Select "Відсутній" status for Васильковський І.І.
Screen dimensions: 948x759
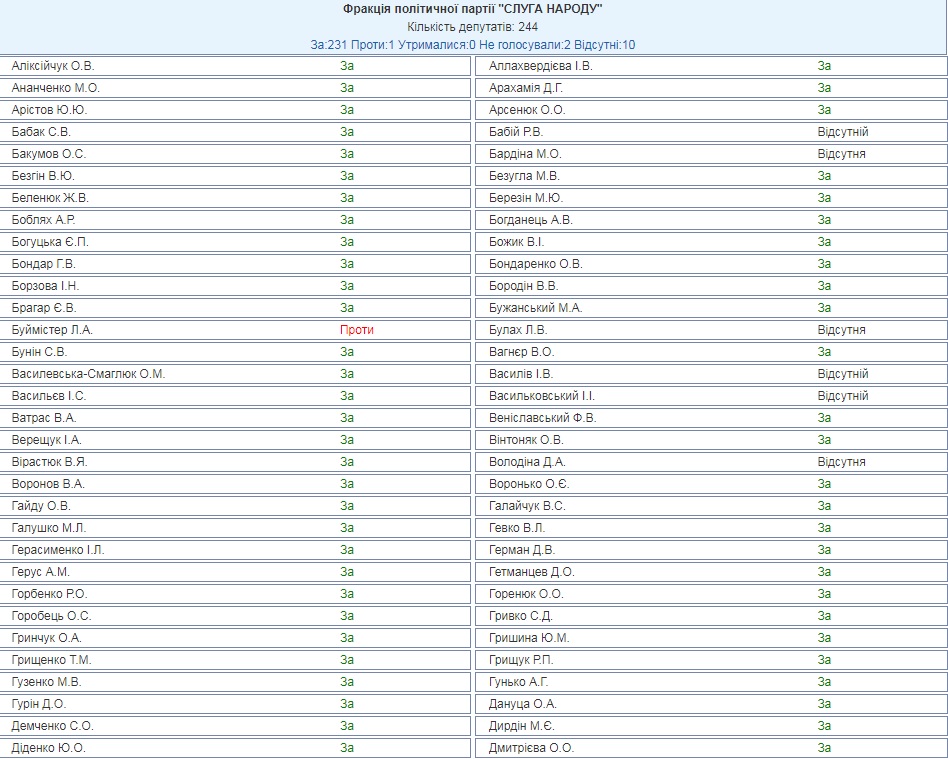tap(843, 396)
